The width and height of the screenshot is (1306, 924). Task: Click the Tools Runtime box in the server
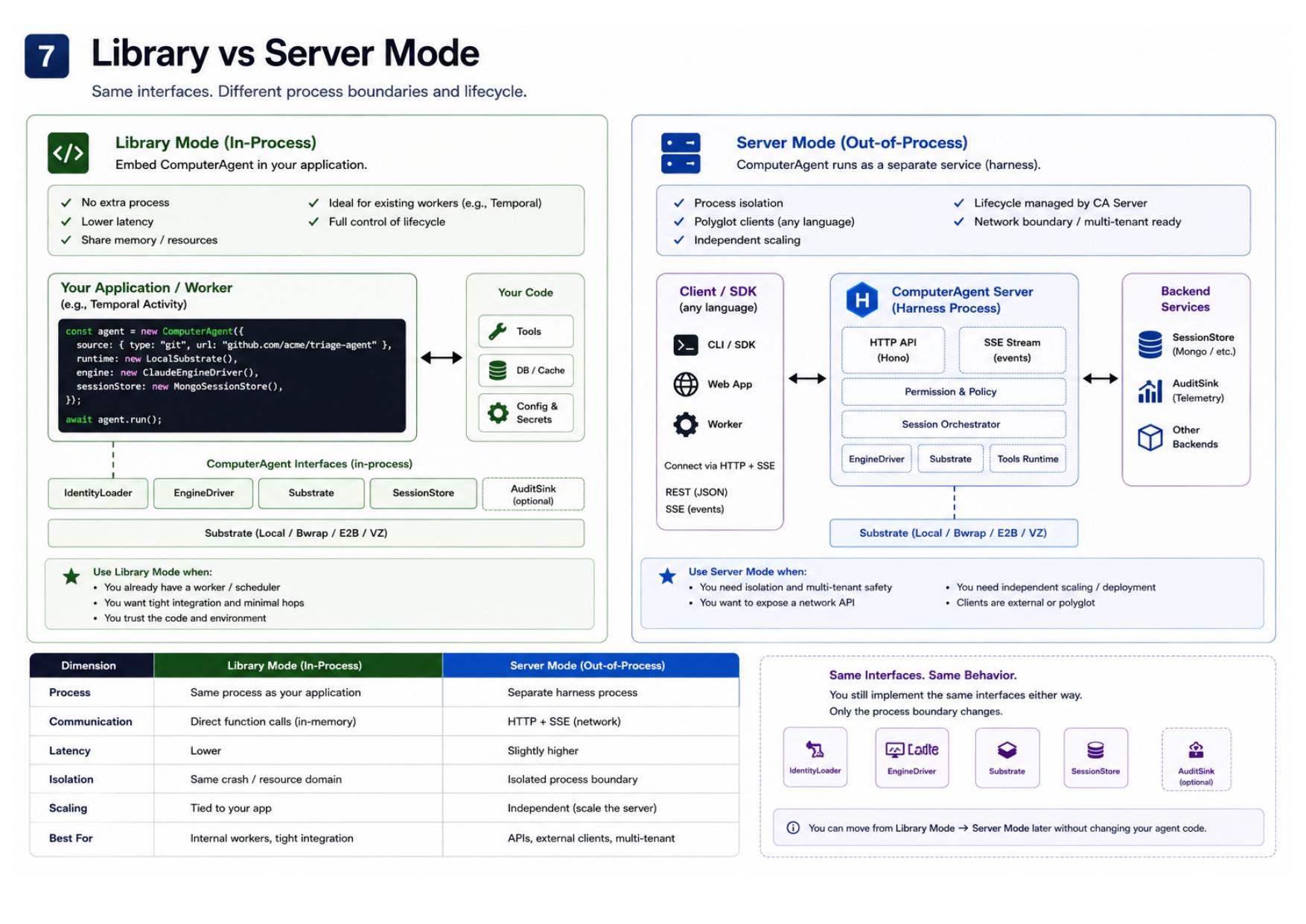pos(1028,459)
